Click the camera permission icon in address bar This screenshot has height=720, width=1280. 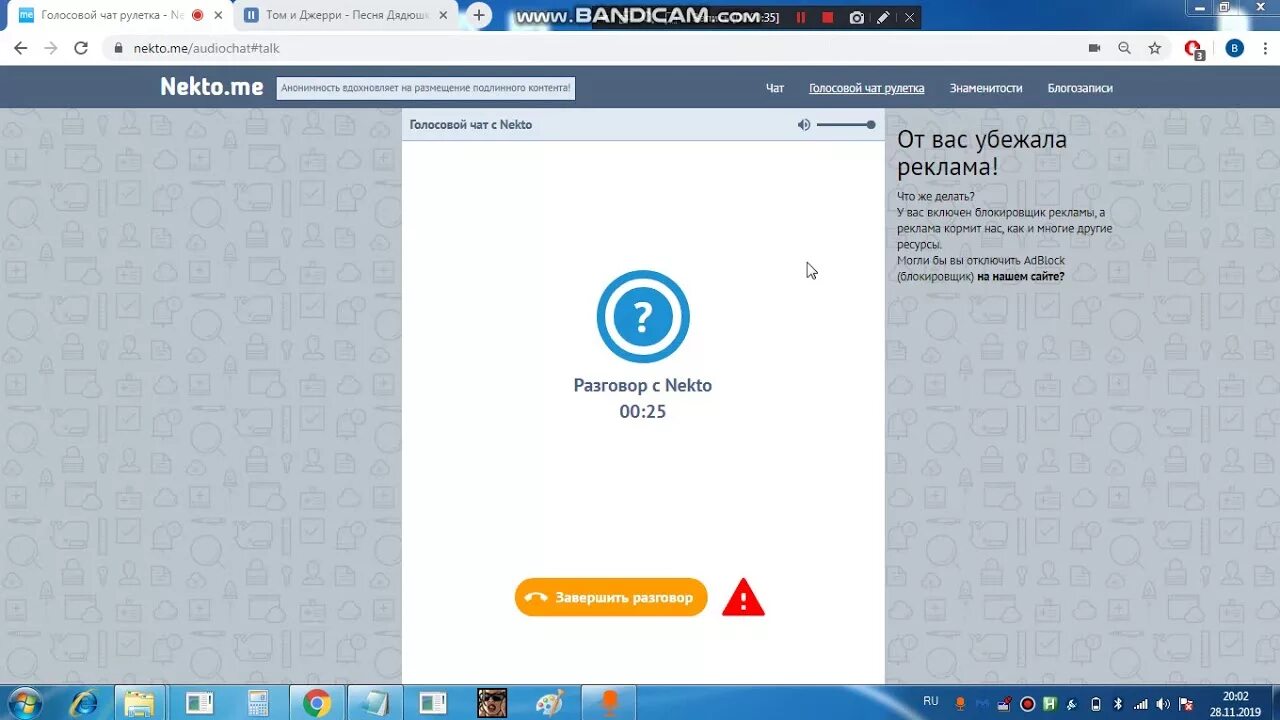[1094, 48]
